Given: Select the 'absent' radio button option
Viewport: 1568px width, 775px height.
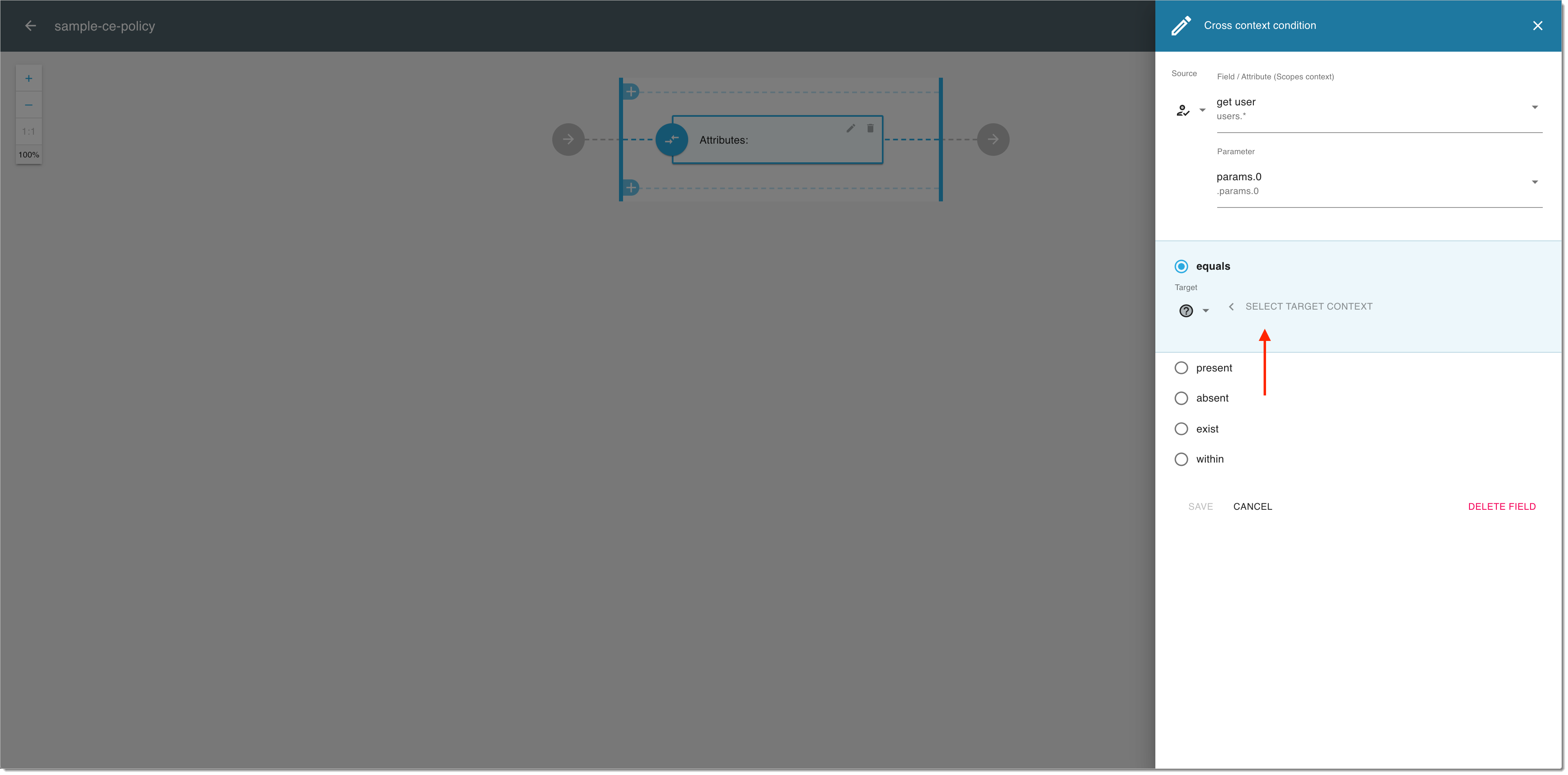Looking at the screenshot, I should click(1183, 398).
